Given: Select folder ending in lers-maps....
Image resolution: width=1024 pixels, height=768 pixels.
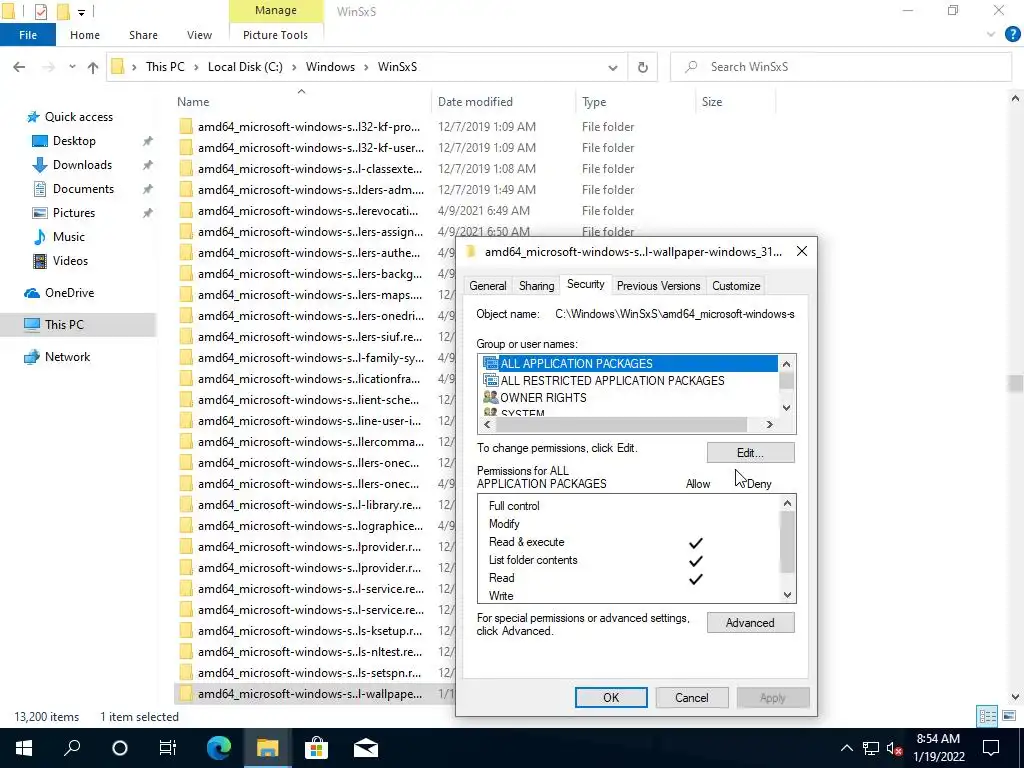Looking at the screenshot, I should pyautogui.click(x=309, y=295).
